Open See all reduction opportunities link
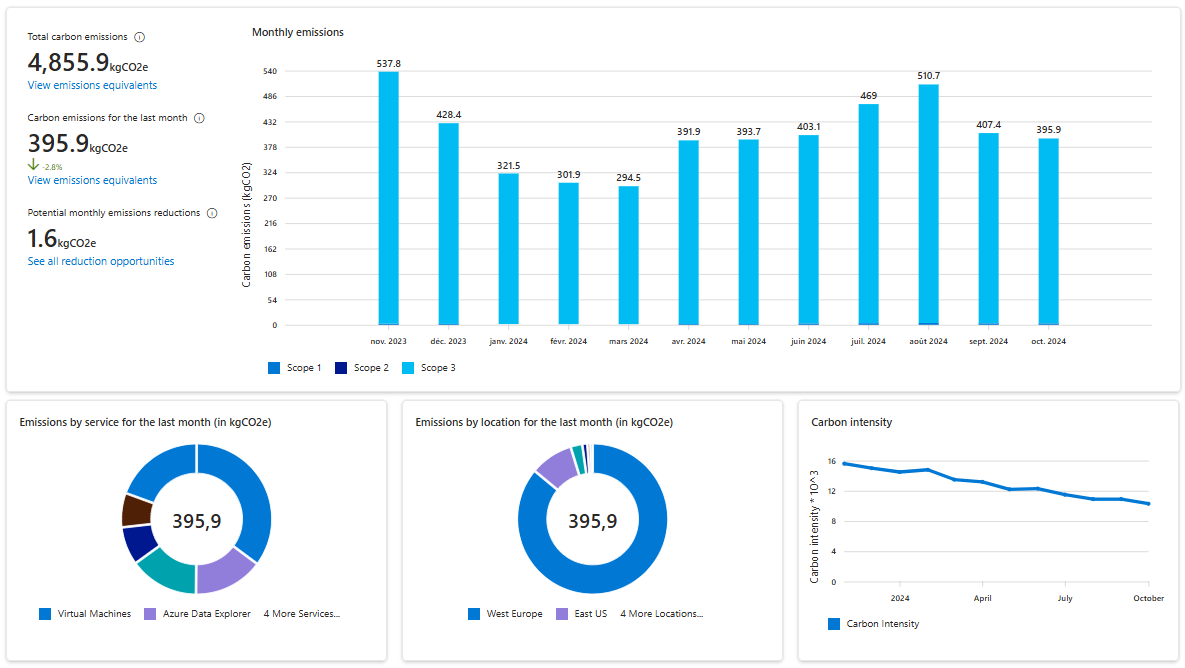The width and height of the screenshot is (1185, 668). coord(101,262)
